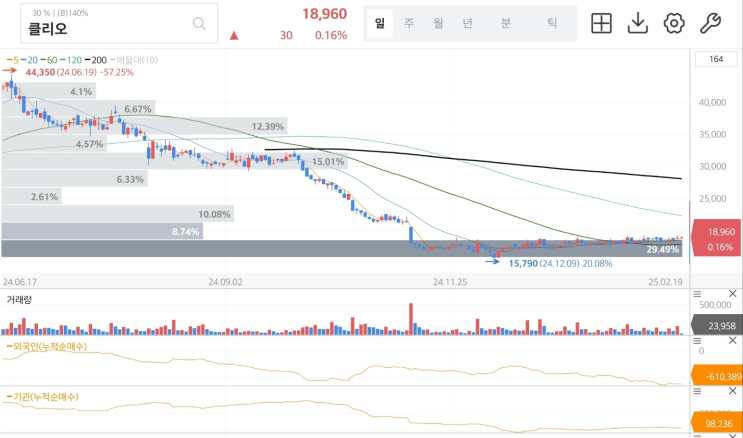Click the 클리오 stock name search field
743x438 pixels.
click(119, 23)
